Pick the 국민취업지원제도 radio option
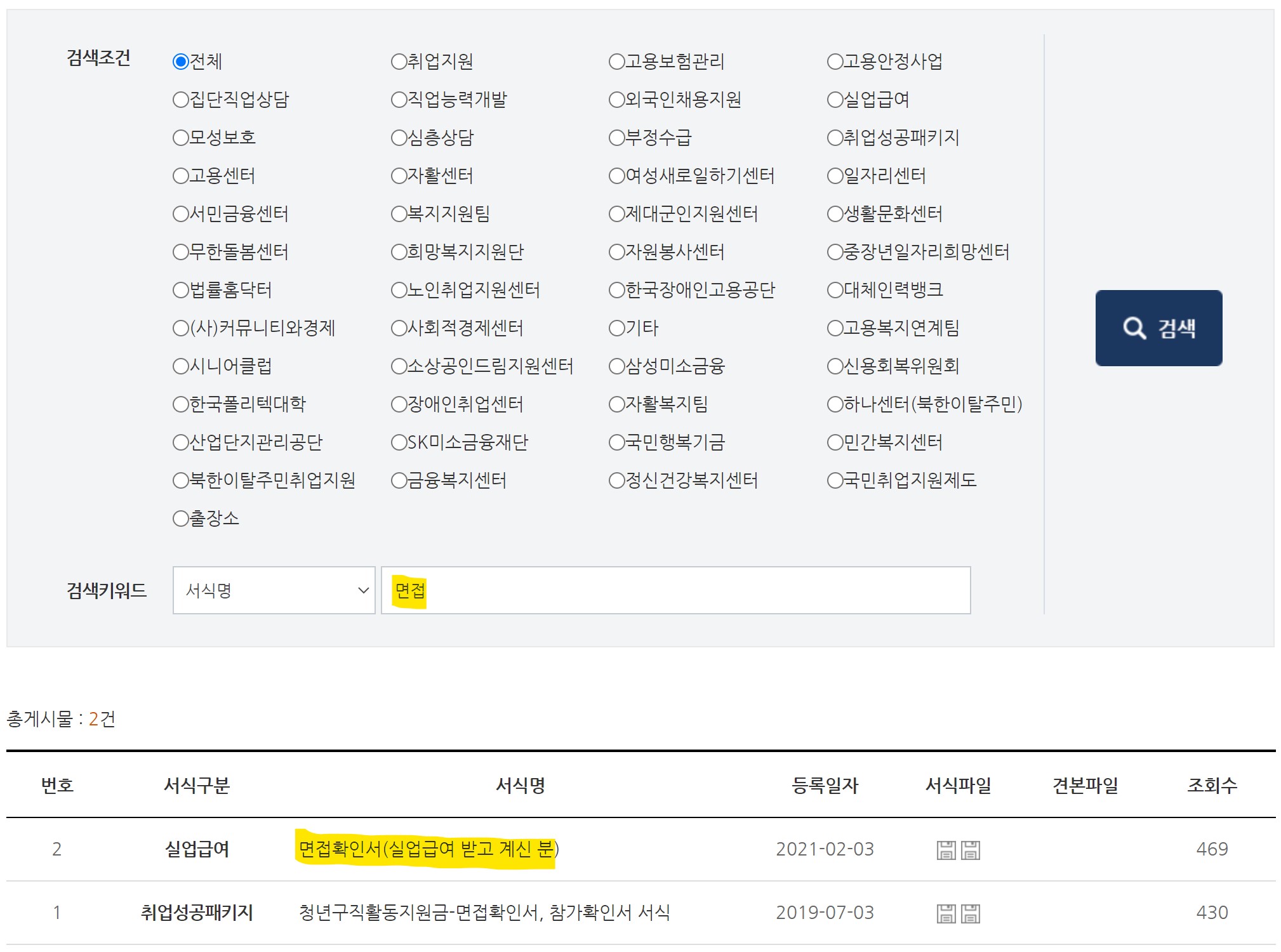Image resolution: width=1281 pixels, height=952 pixels. point(835,480)
